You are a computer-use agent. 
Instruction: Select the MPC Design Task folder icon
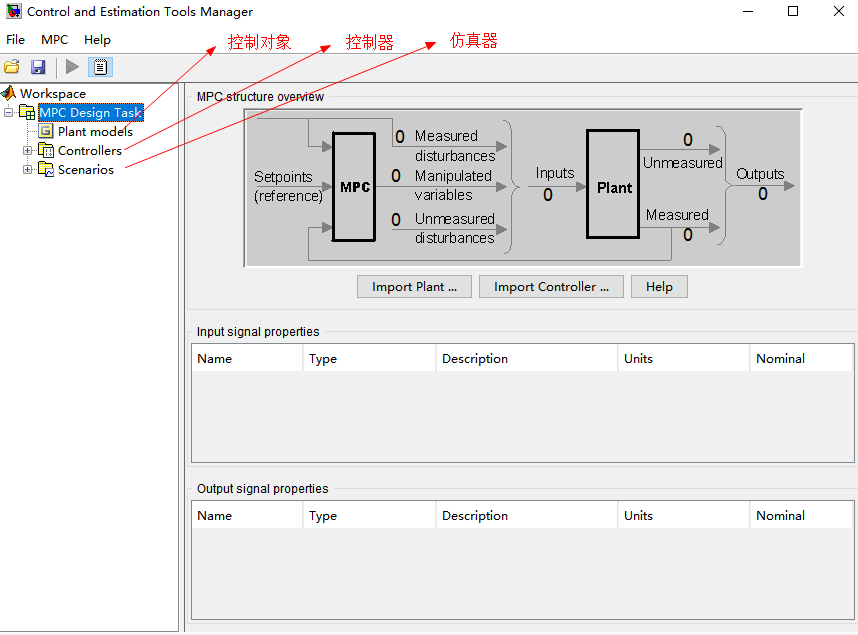[x=27, y=112]
